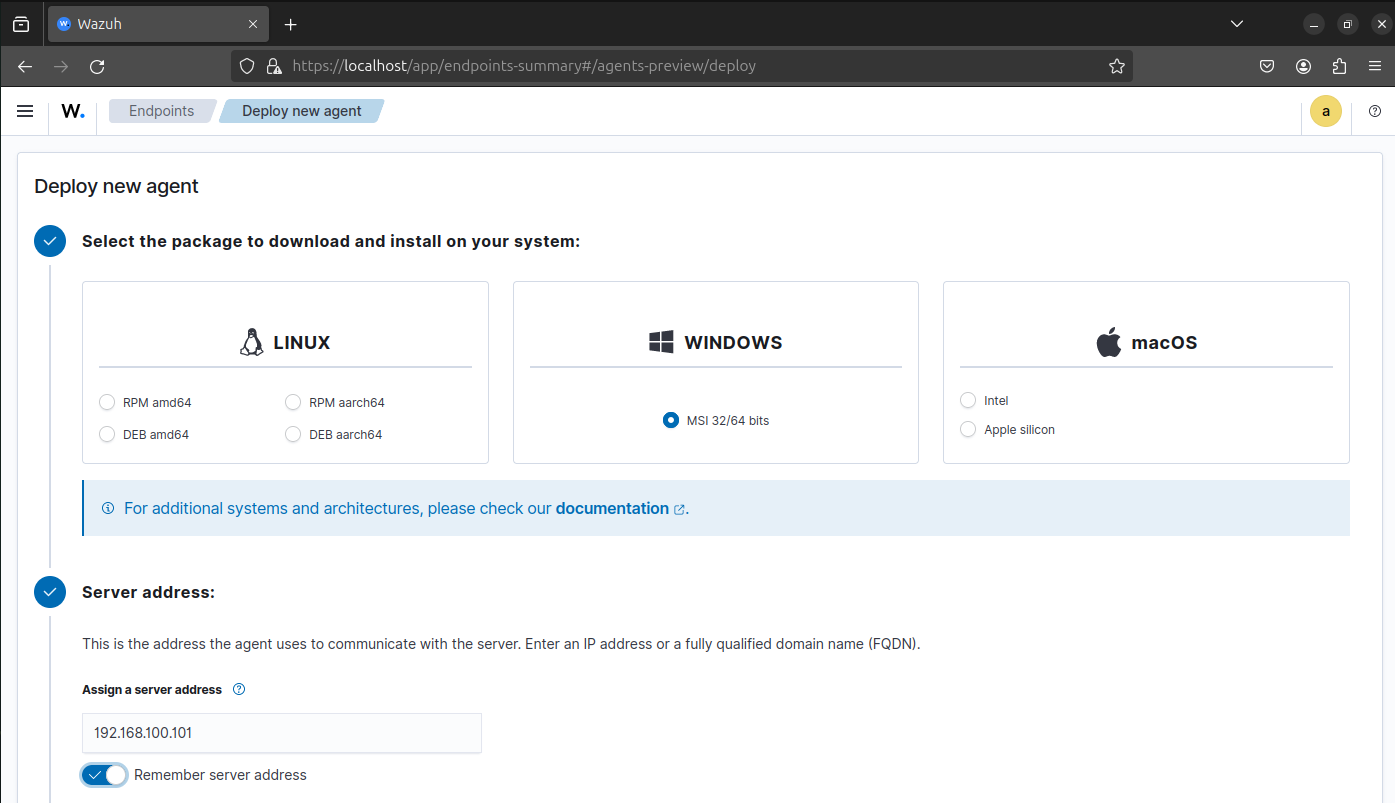Click the Firefox back arrow
1395x803 pixels.
[25, 66]
